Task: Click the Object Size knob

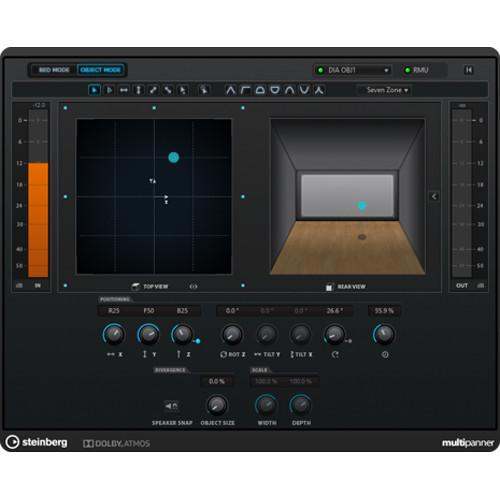Action: 217,405
